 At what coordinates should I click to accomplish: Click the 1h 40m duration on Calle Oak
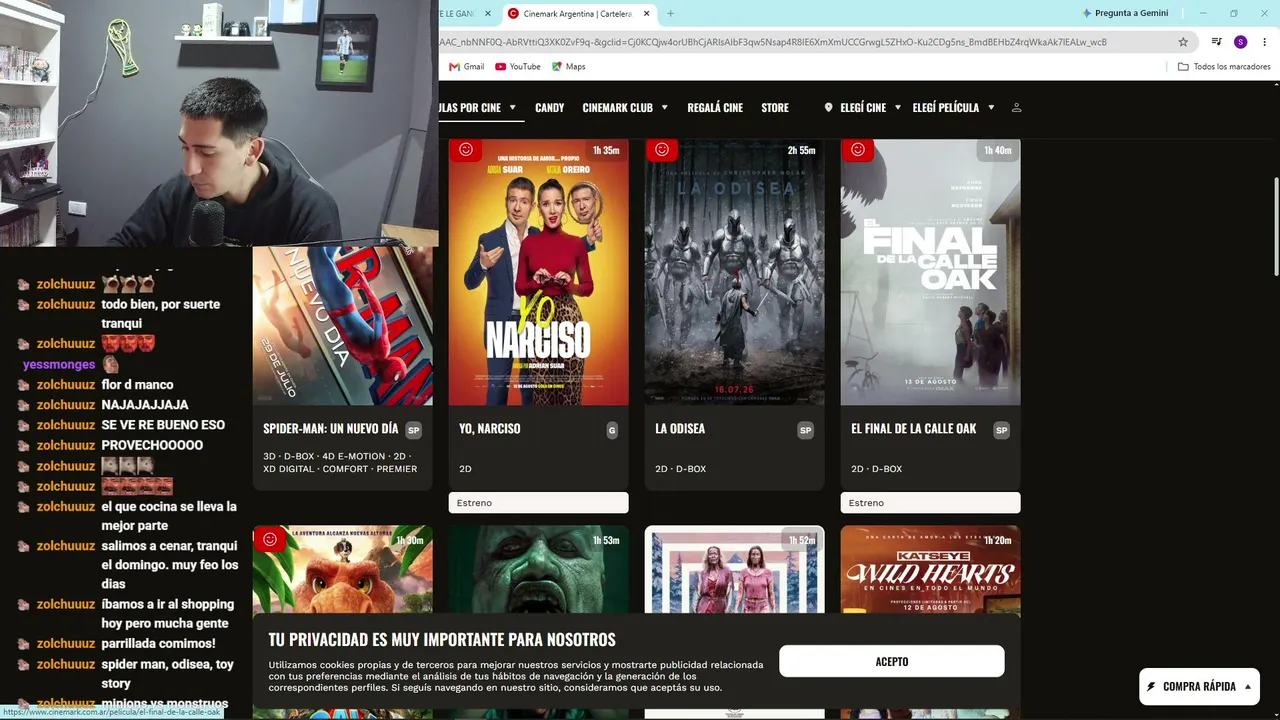click(998, 151)
